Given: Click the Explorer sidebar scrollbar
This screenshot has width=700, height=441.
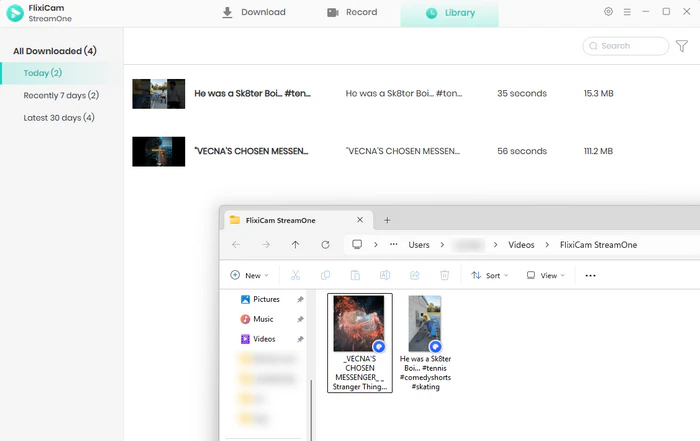Looking at the screenshot, I should 311,409.
